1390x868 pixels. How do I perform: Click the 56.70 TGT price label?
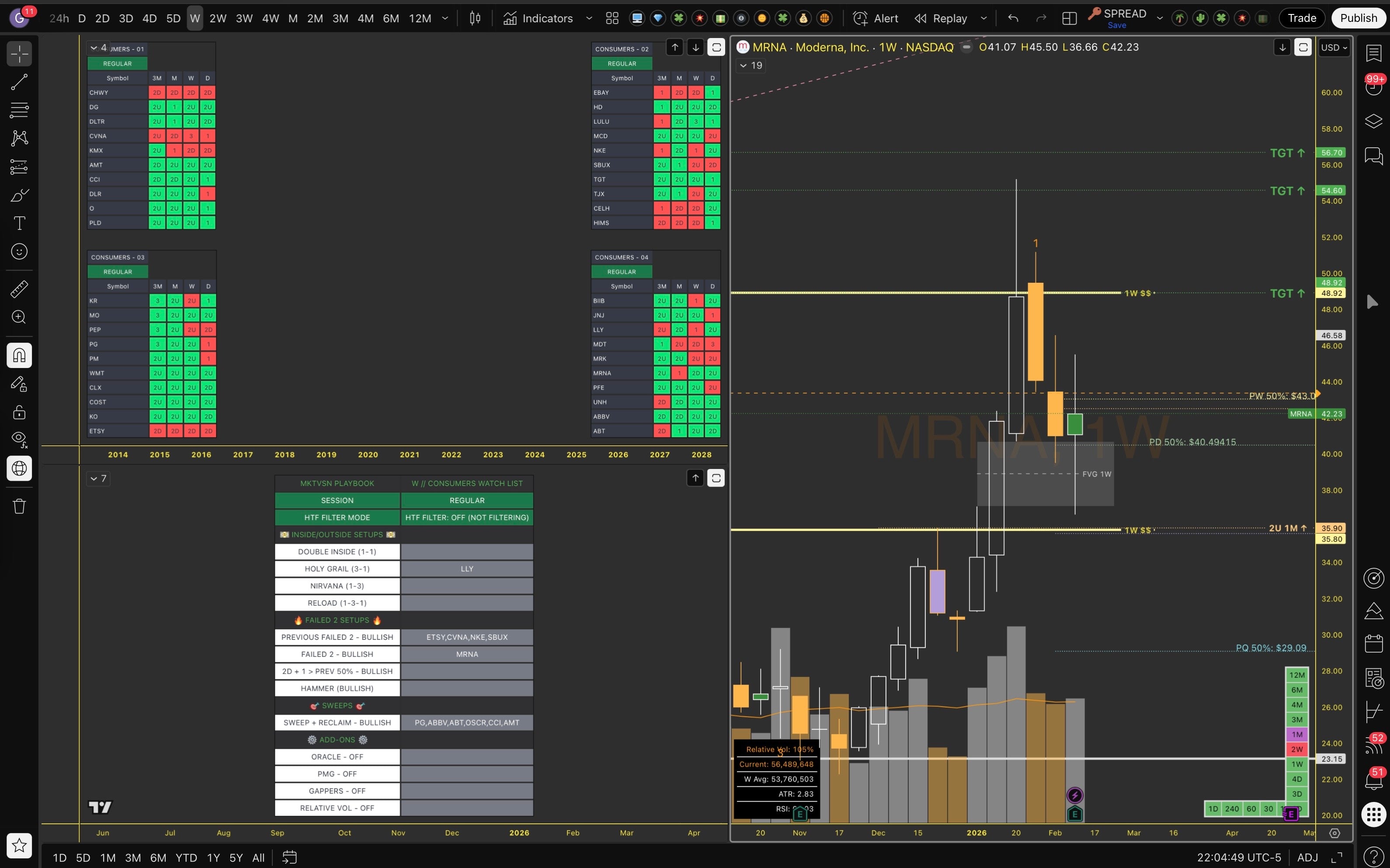(x=1331, y=153)
